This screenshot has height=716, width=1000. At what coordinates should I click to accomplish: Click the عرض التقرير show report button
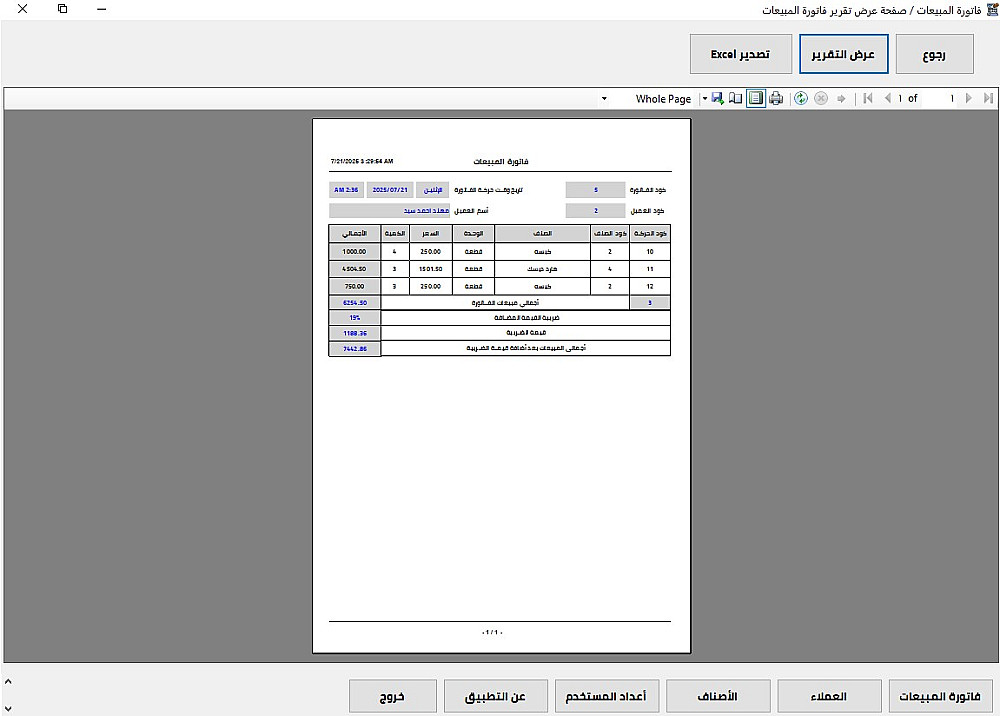tap(843, 54)
